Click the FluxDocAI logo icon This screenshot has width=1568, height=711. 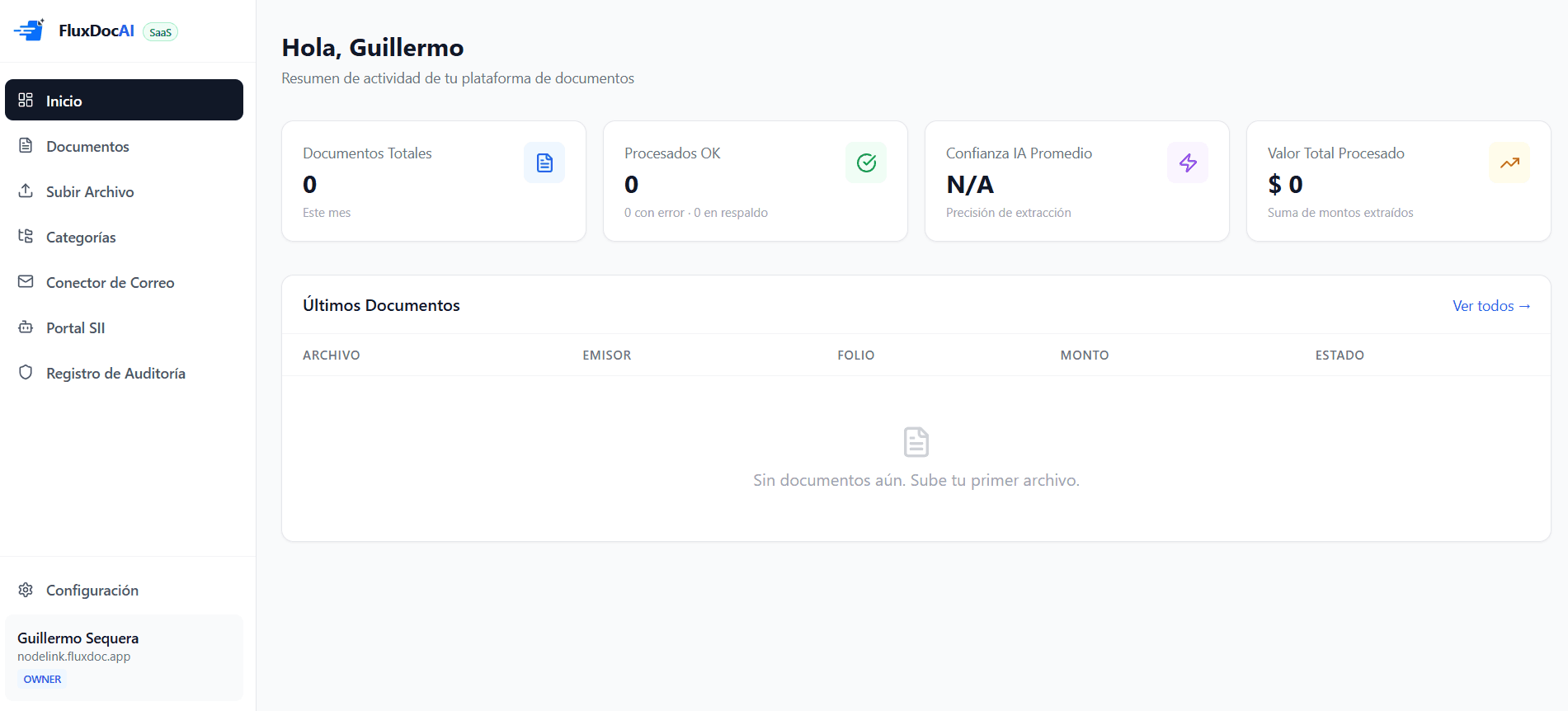pyautogui.click(x=29, y=31)
